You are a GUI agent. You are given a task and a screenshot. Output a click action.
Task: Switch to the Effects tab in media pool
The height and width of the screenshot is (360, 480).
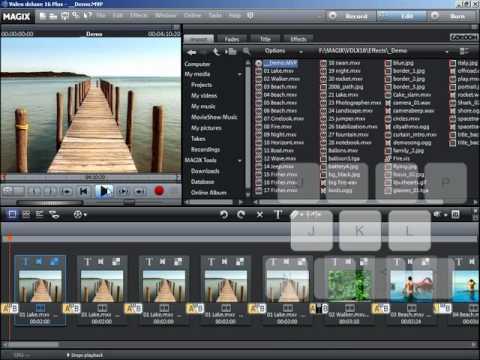(298, 39)
